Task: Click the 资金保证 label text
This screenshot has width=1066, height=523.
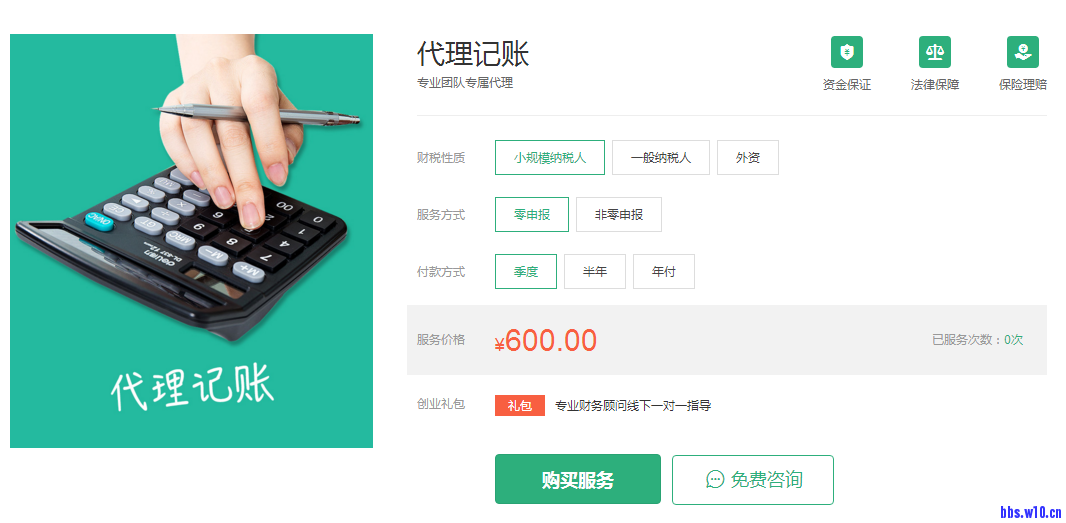Action: [x=846, y=85]
